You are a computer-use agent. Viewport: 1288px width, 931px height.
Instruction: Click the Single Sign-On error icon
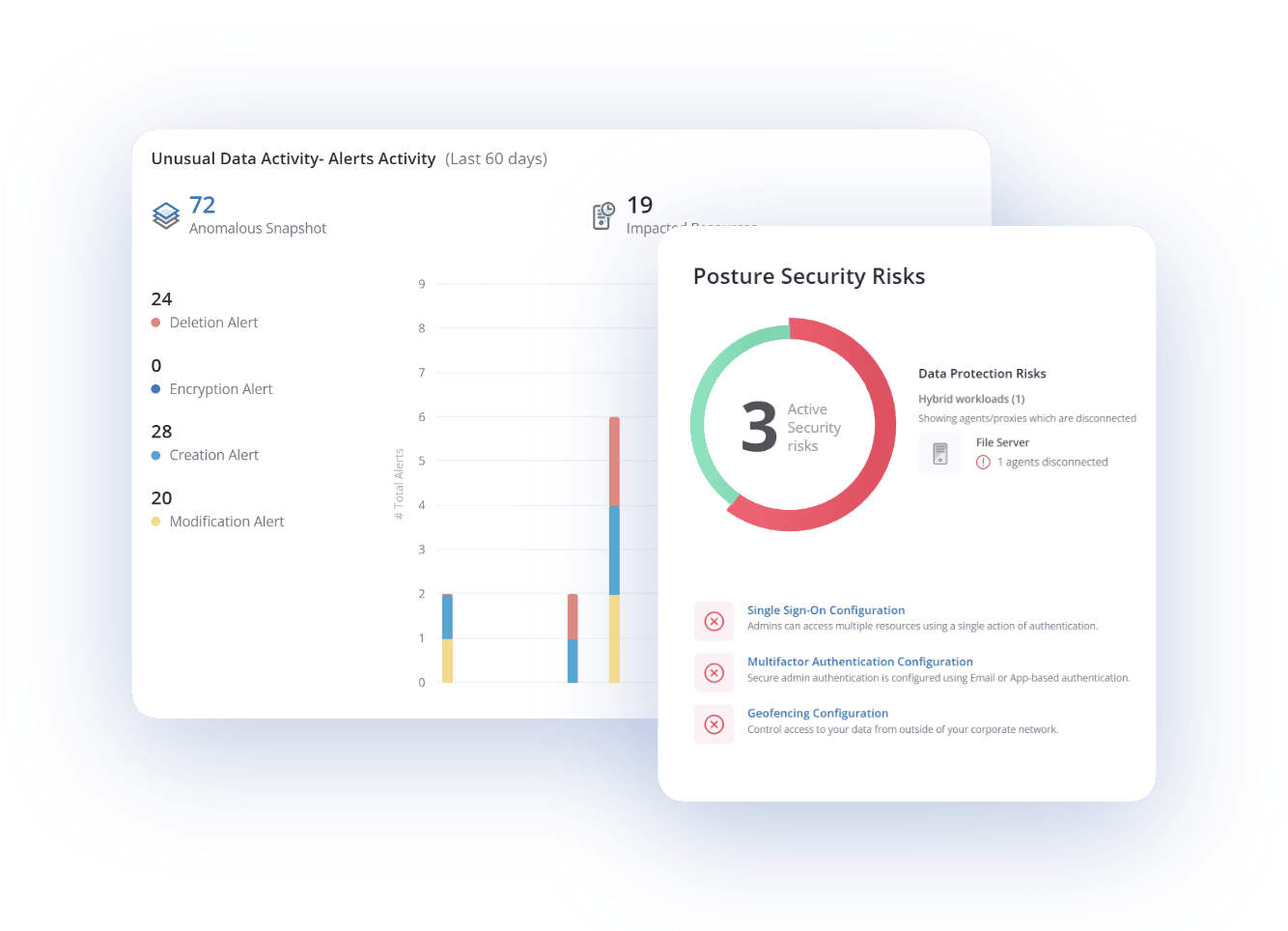[714, 621]
